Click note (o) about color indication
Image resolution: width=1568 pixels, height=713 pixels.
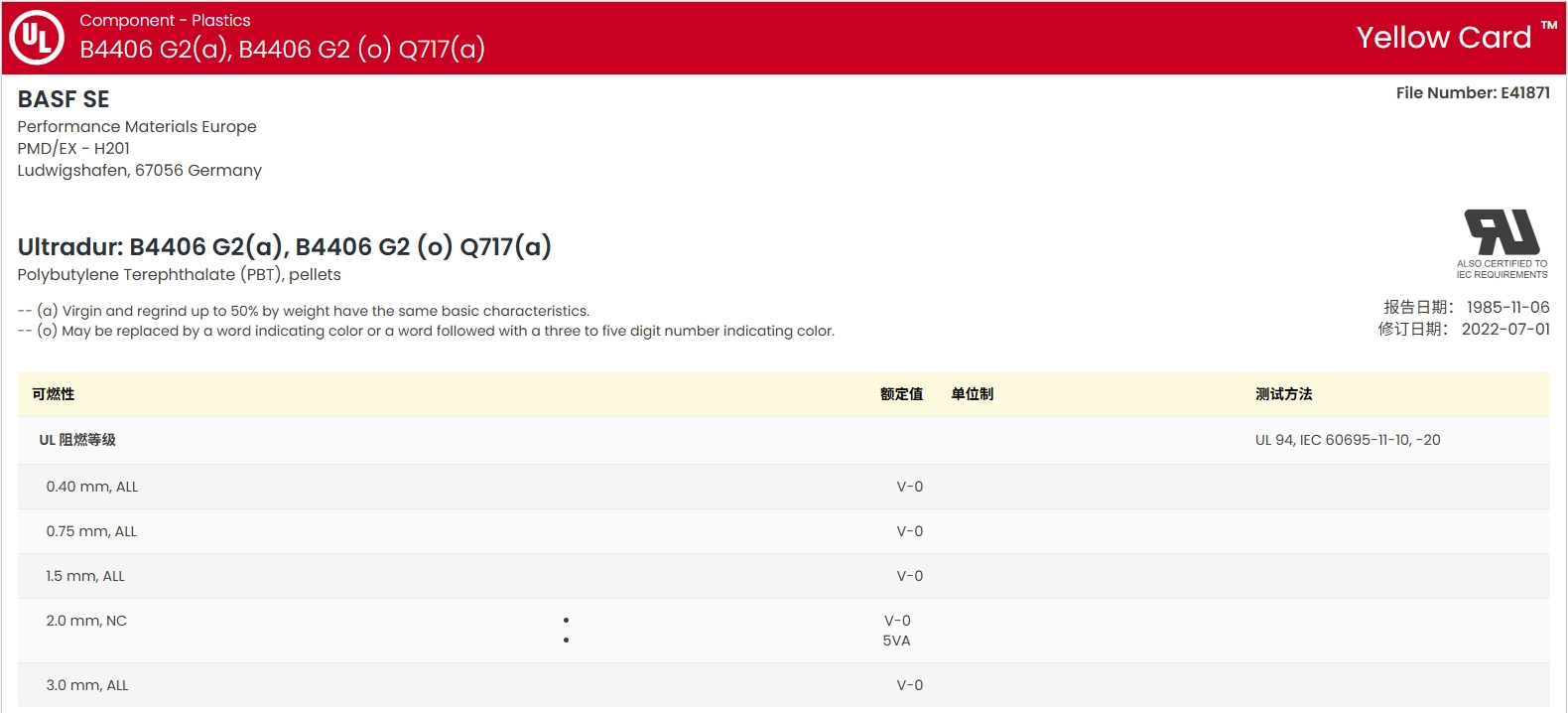point(427,331)
